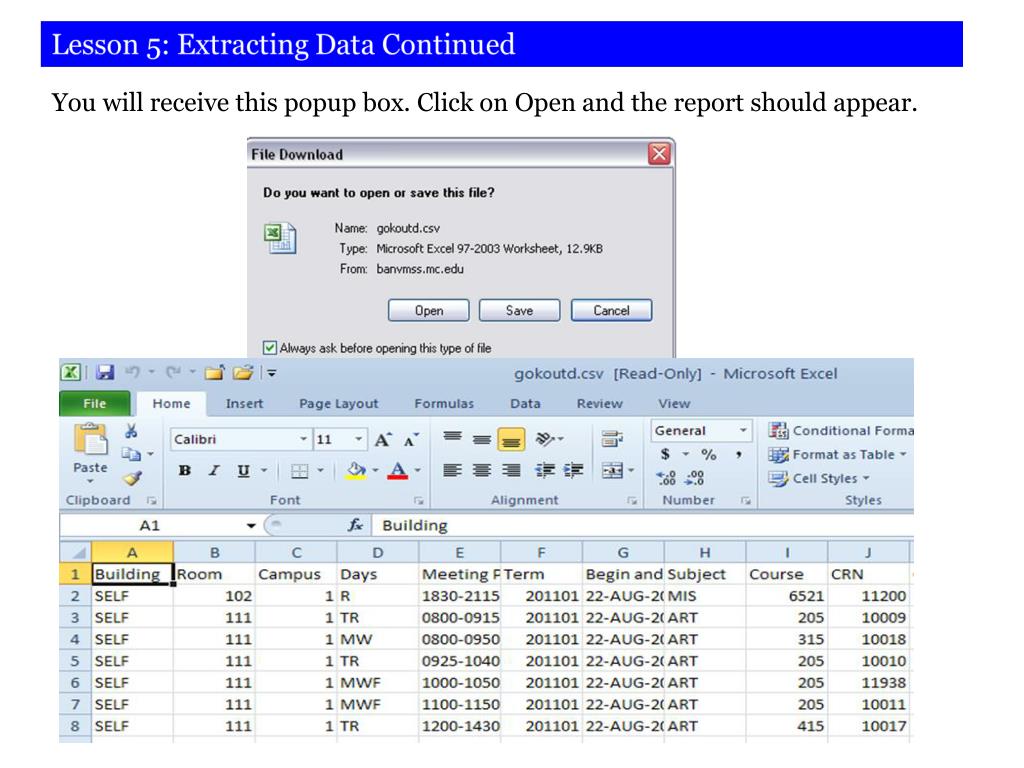This screenshot has height=768, width=1024.
Task: Toggle Center text alignment
Action: click(482, 470)
